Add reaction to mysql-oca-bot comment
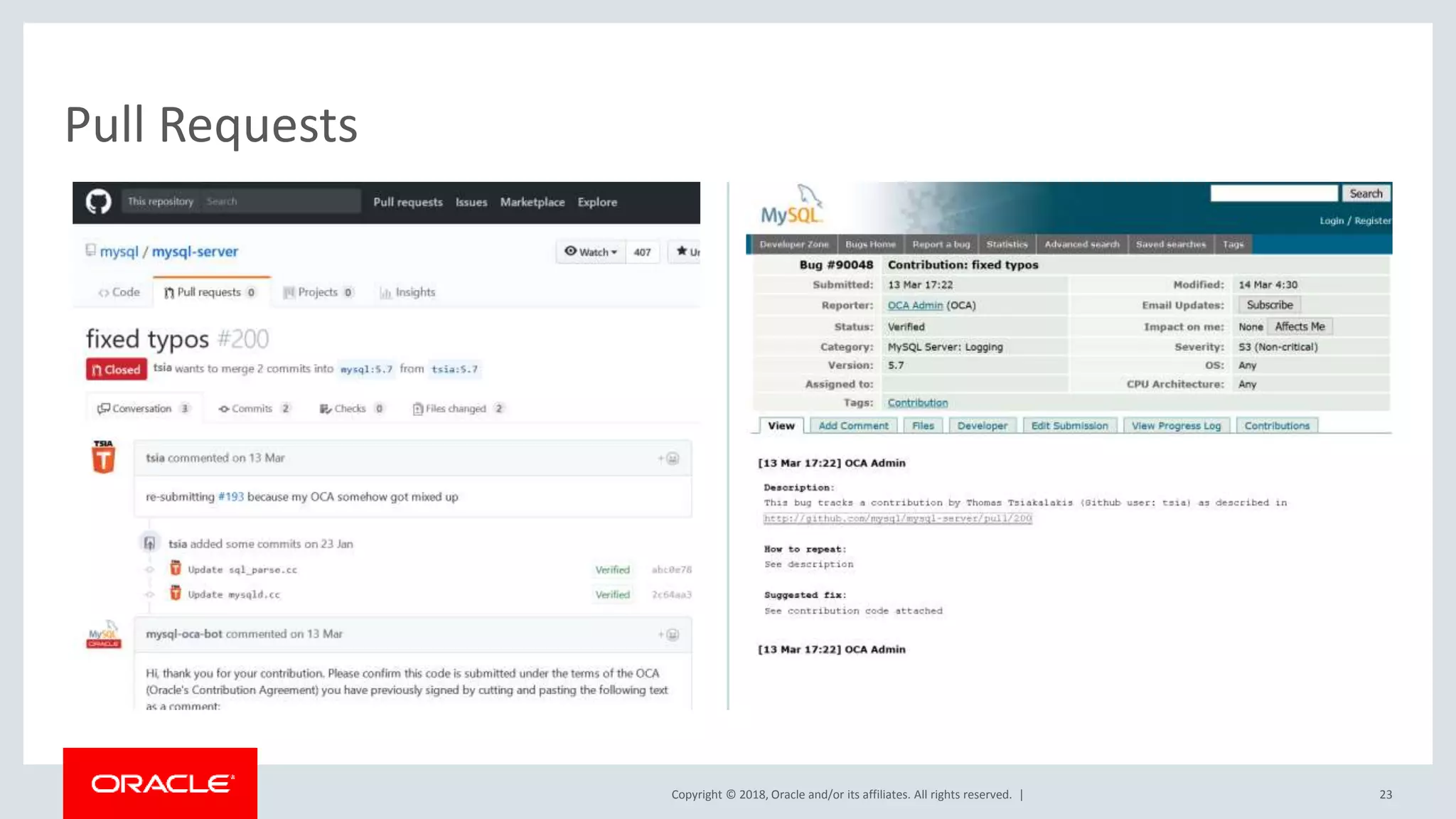1456x819 pixels. tap(669, 634)
